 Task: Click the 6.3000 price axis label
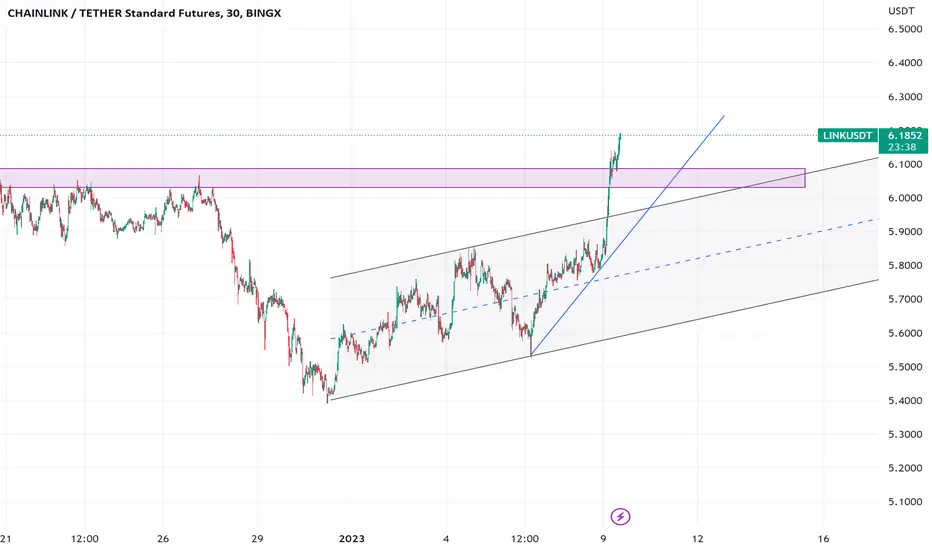[x=905, y=96]
